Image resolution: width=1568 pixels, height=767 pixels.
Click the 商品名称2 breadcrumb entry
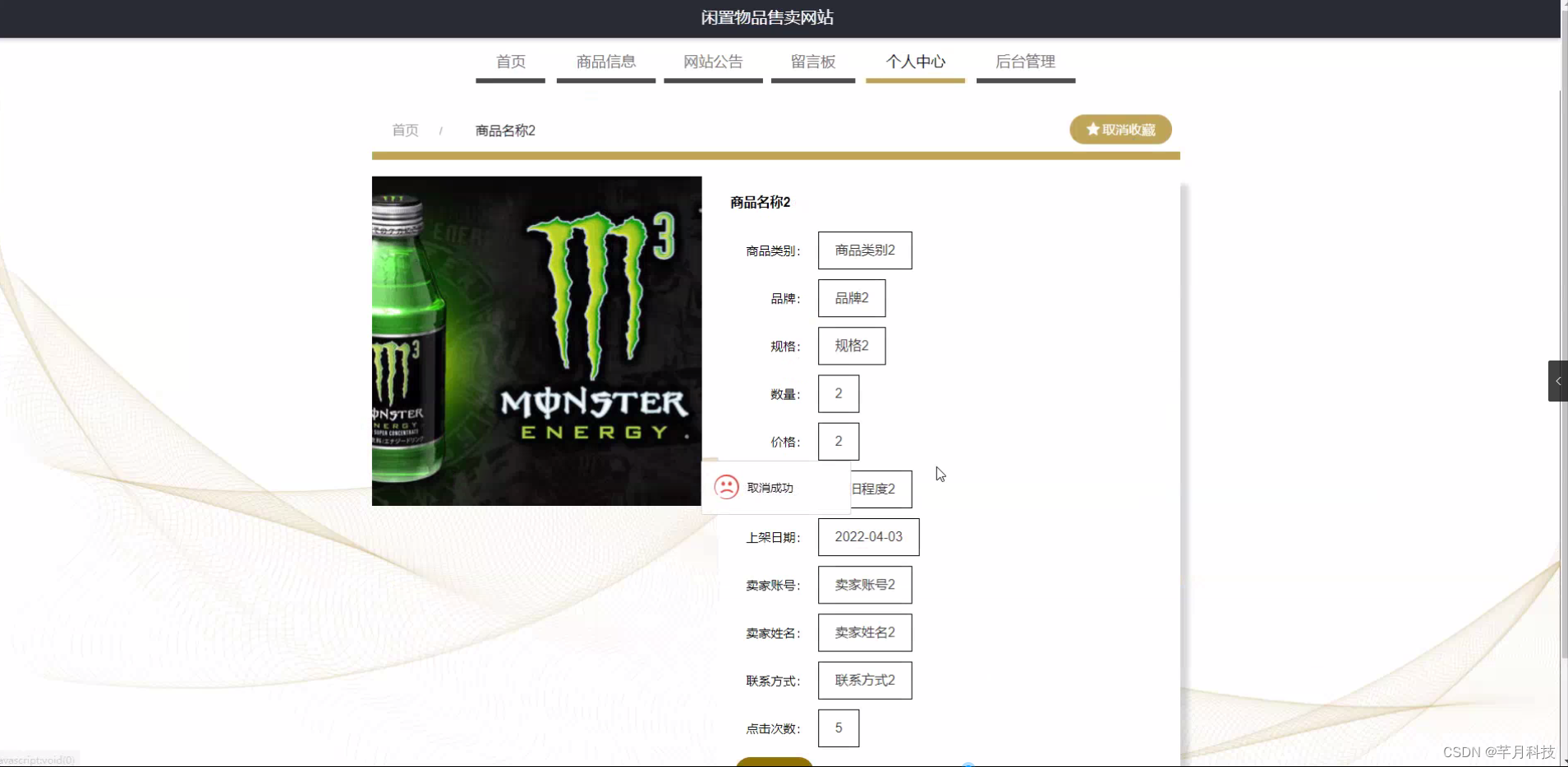click(x=504, y=130)
